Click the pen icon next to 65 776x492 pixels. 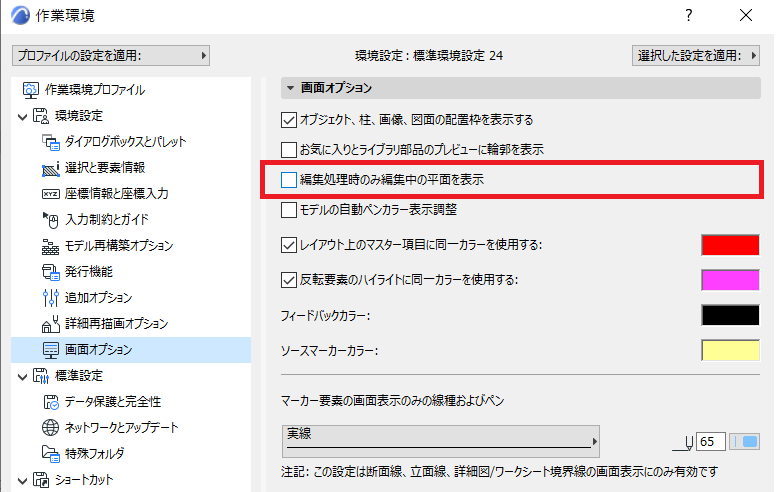click(x=683, y=442)
